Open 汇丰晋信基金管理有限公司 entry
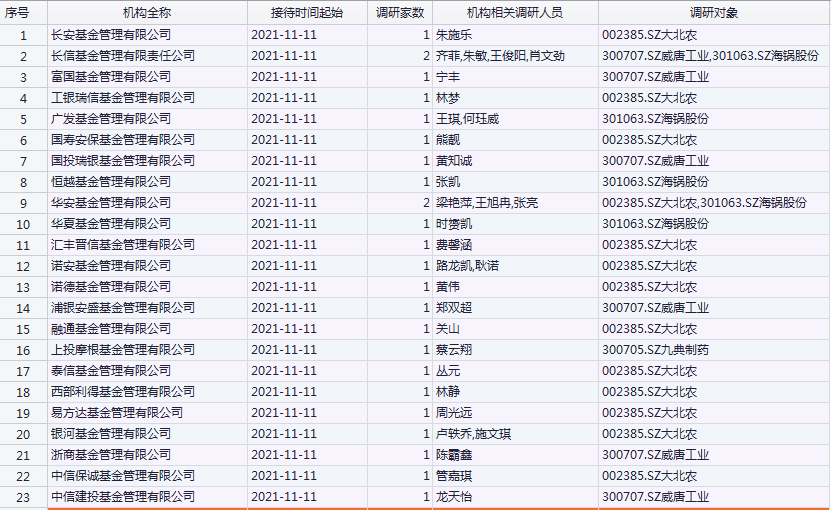 [116, 245]
